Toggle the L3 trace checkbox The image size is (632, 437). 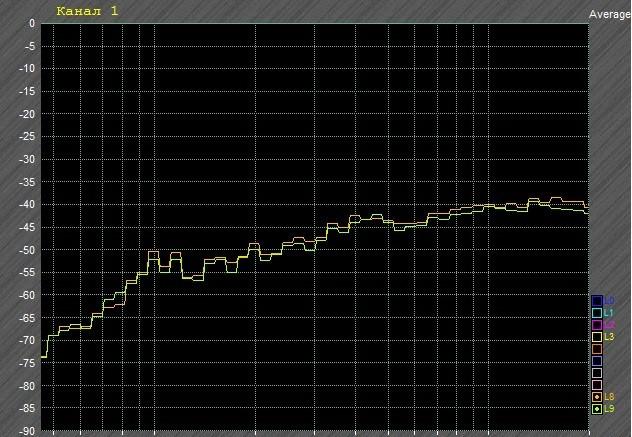pos(597,337)
